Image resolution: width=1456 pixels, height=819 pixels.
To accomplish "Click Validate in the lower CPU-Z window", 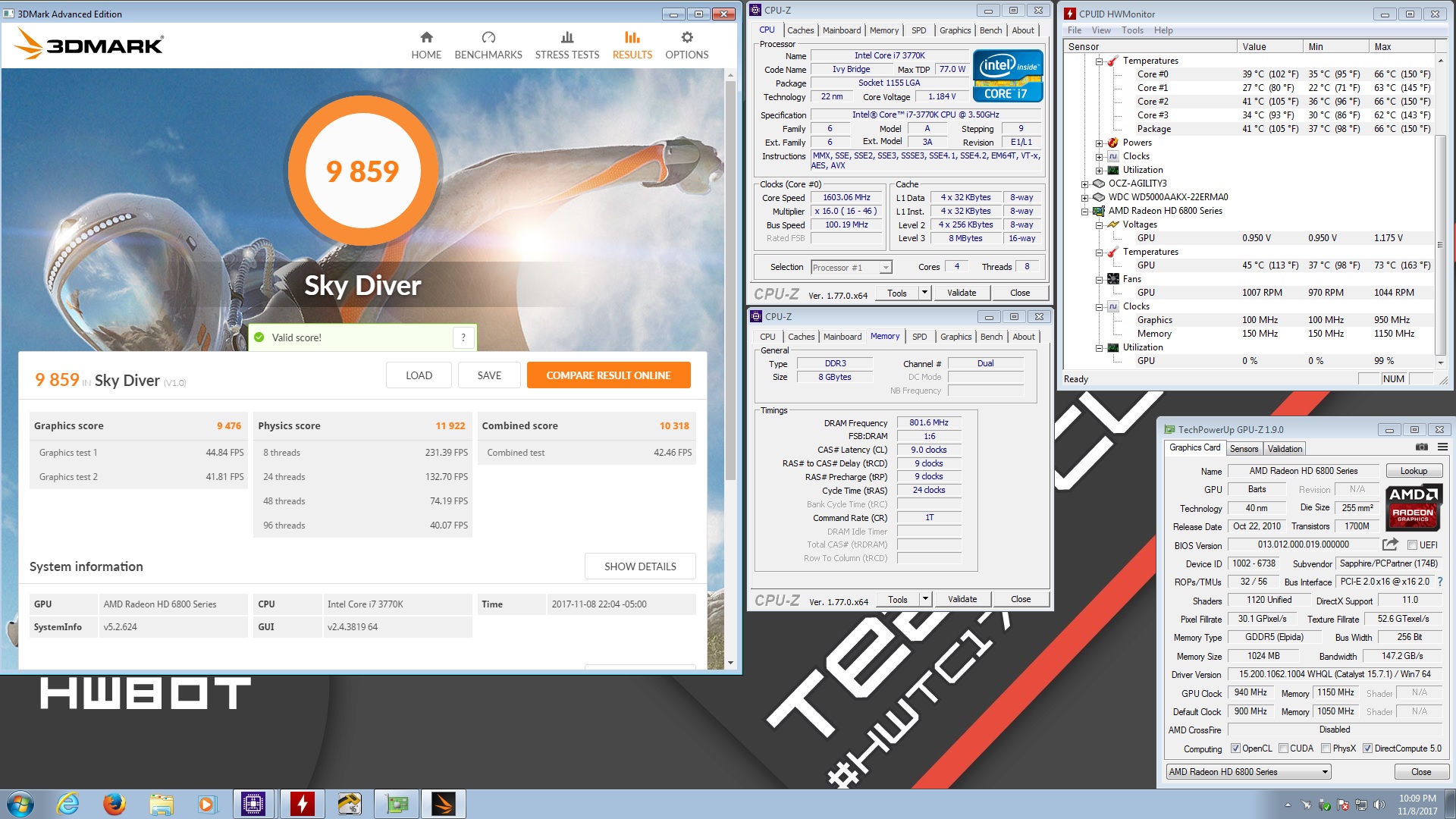I will 962,599.
